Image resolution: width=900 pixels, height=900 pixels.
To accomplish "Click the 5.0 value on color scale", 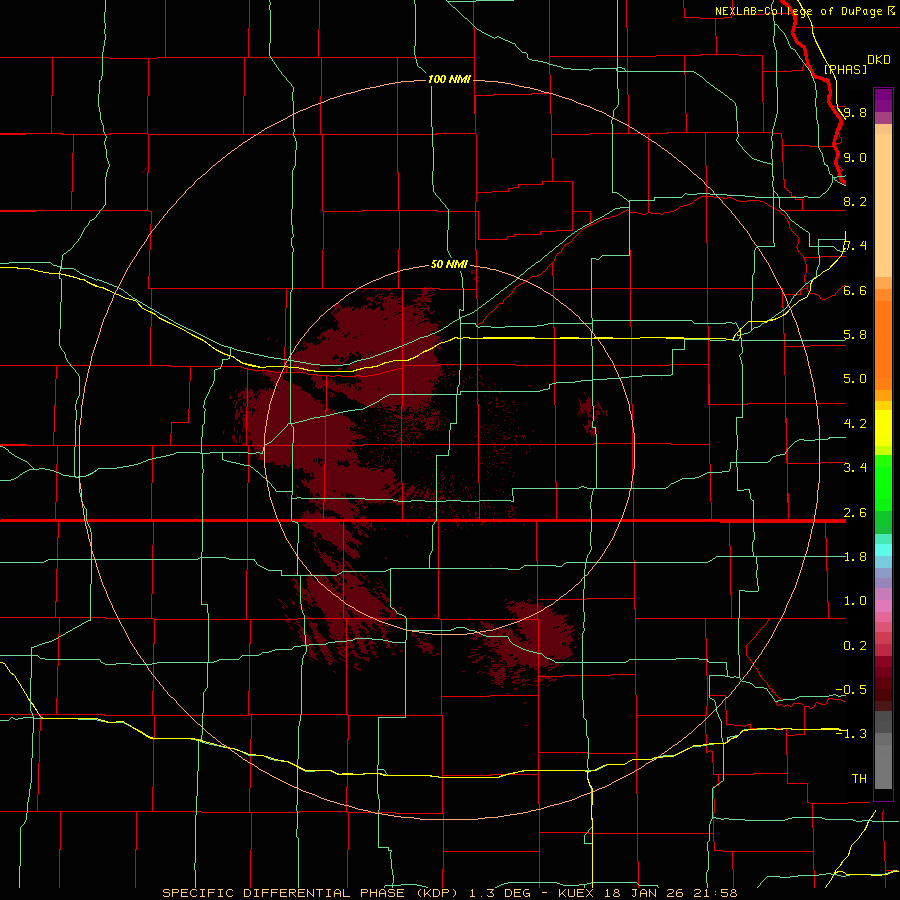I will (x=855, y=379).
